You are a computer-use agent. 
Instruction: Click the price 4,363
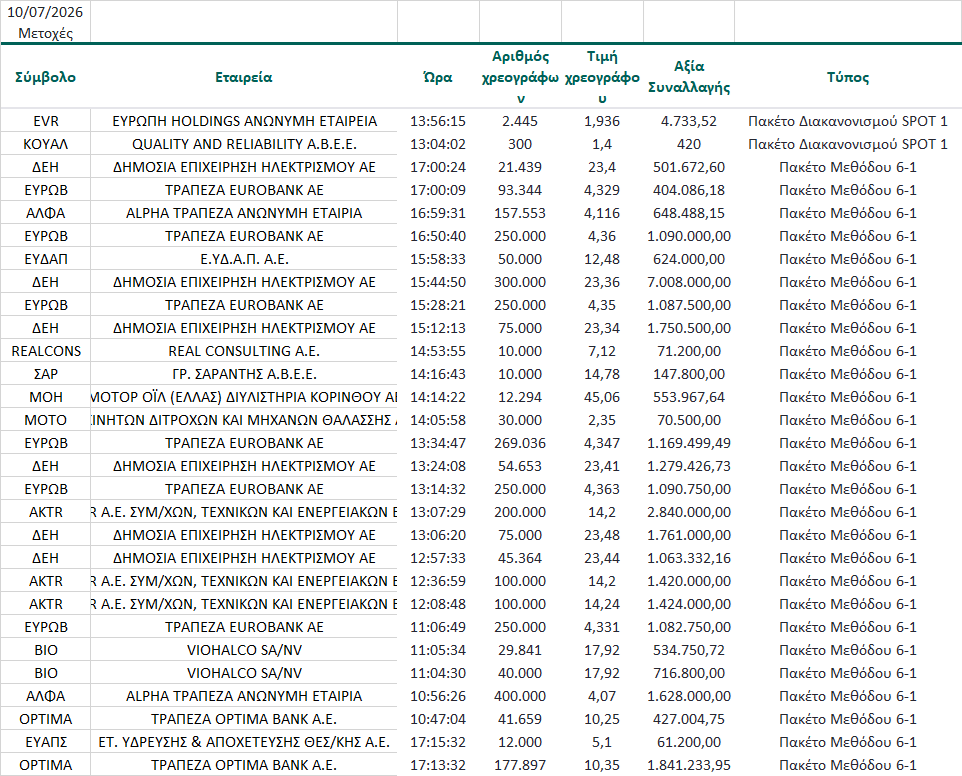point(602,490)
